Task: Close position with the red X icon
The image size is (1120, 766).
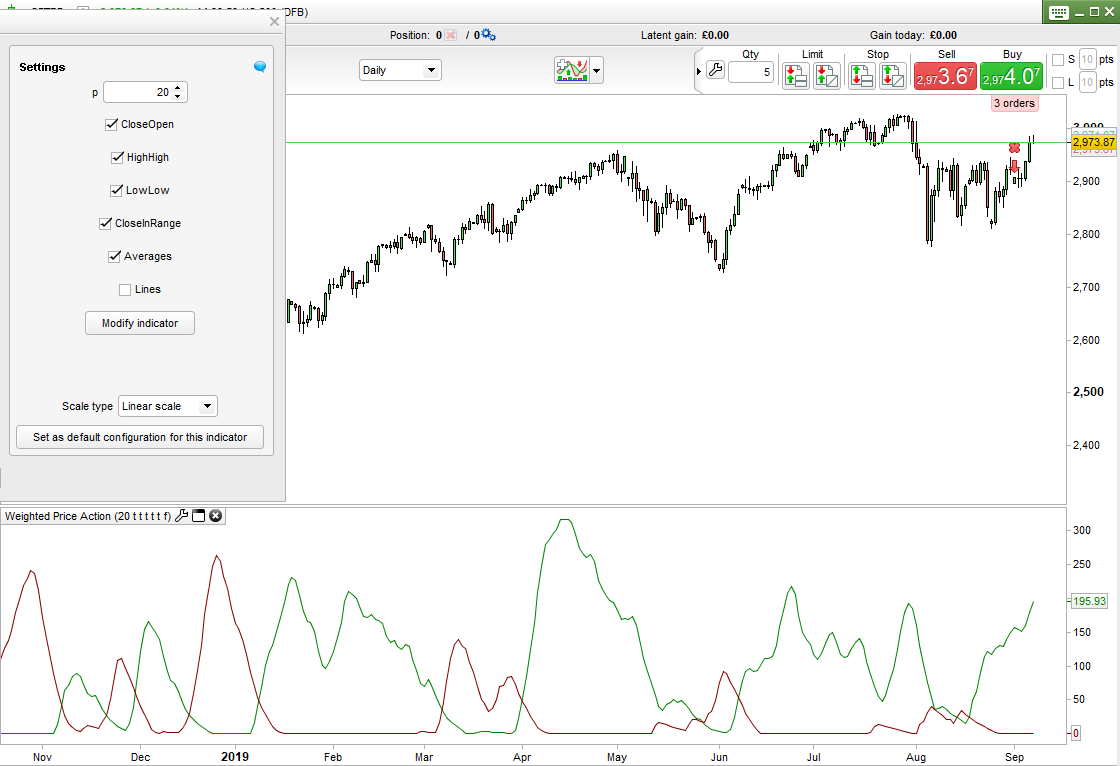Action: click(x=451, y=35)
